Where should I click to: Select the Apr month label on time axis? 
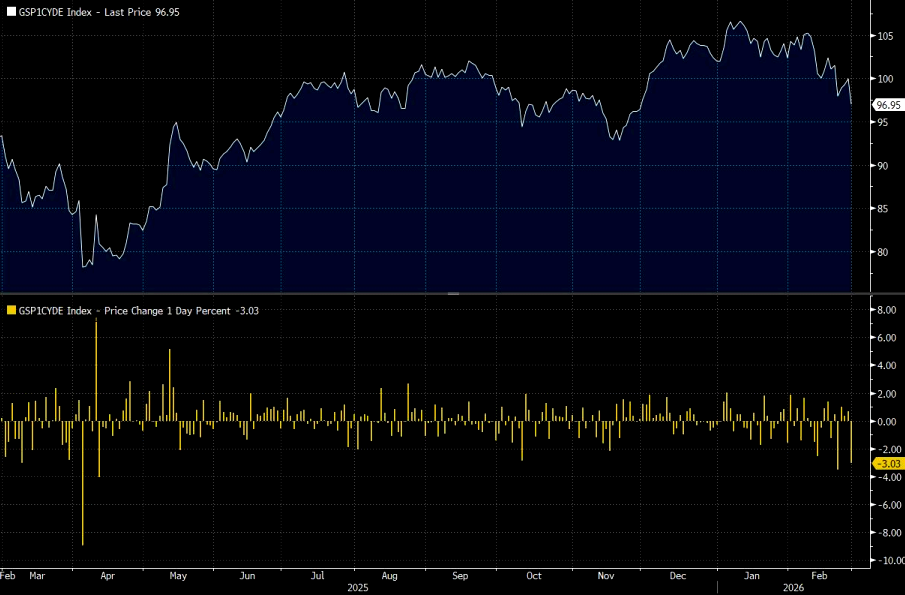(107, 577)
